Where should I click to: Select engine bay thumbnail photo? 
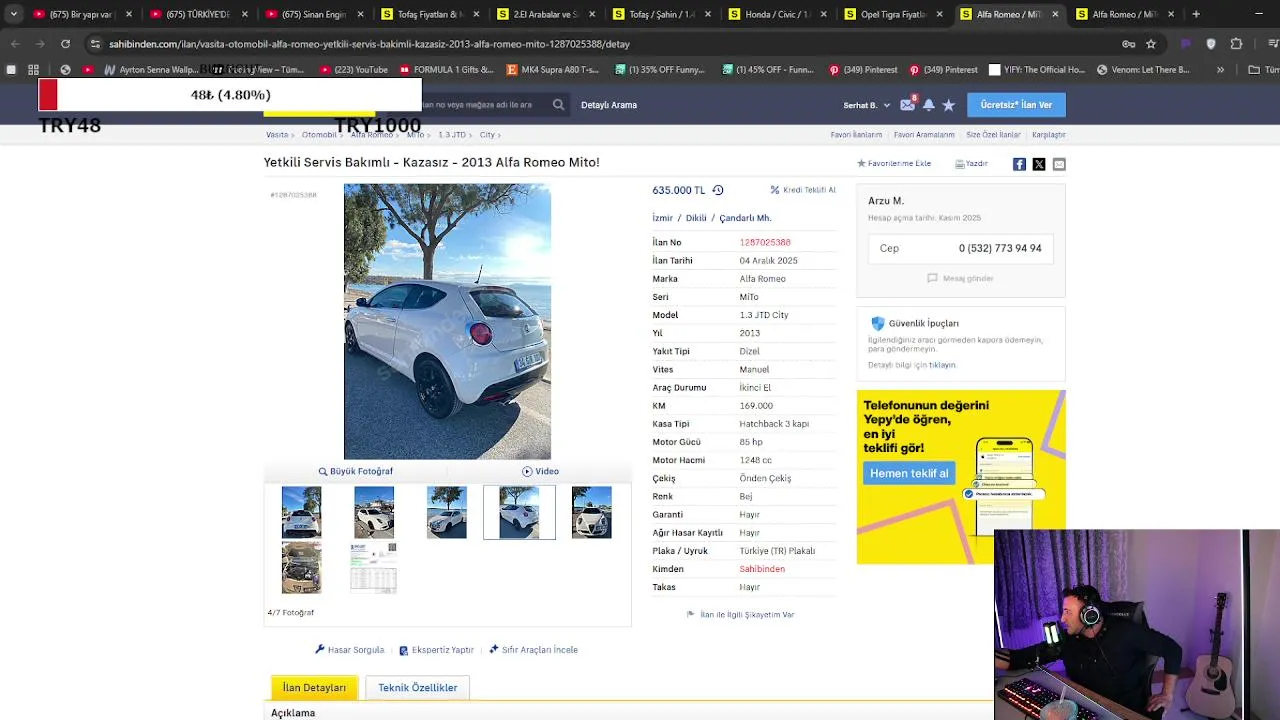click(x=301, y=568)
